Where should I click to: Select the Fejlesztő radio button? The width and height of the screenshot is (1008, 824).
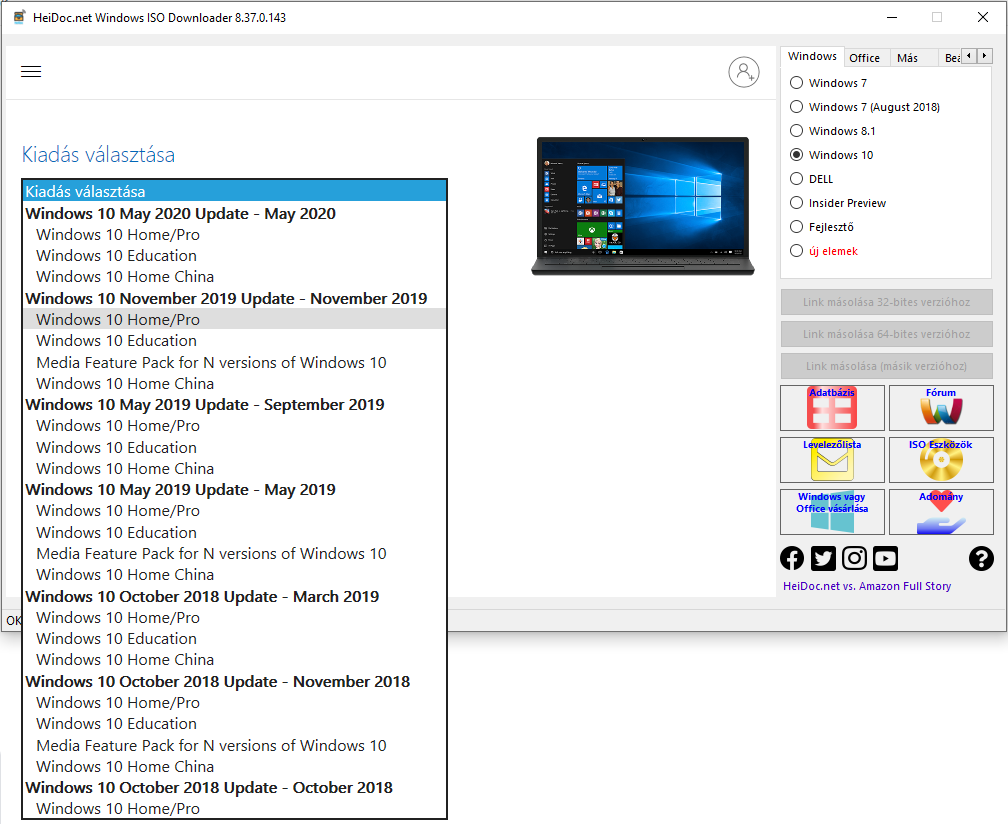coord(796,227)
